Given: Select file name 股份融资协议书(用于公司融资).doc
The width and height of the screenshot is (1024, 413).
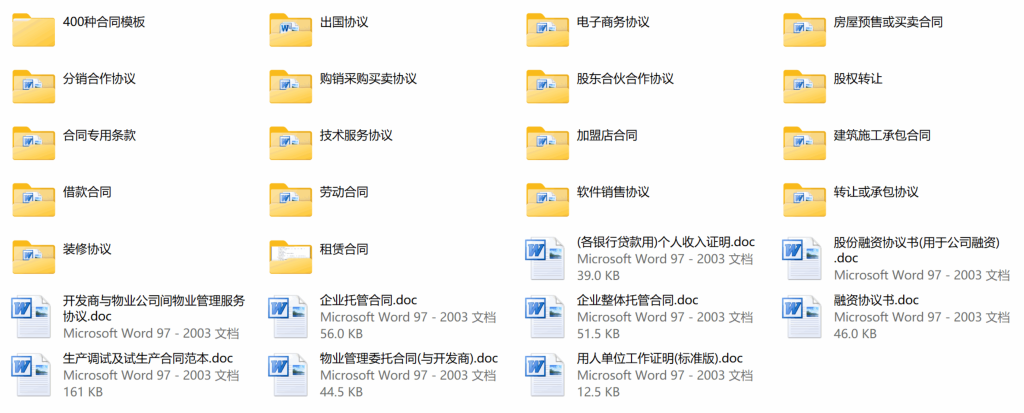Looking at the screenshot, I should pyautogui.click(x=918, y=250).
